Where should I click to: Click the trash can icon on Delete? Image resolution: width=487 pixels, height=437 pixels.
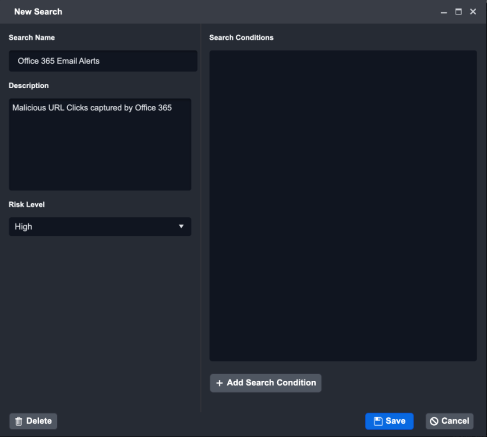click(x=19, y=421)
